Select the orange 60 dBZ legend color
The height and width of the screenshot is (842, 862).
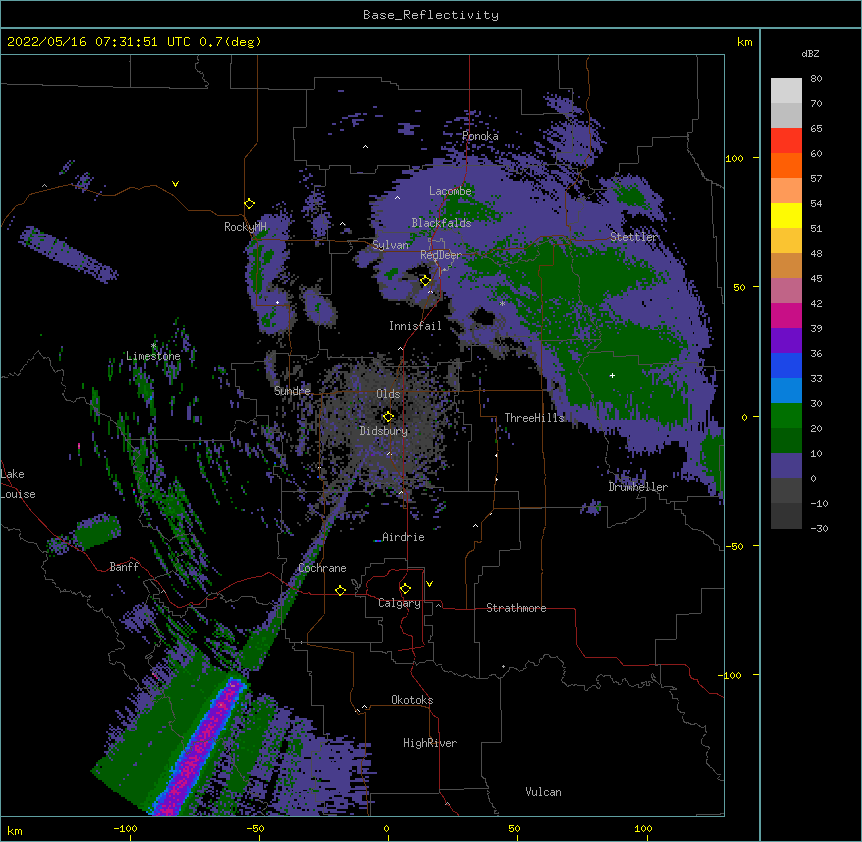coord(786,165)
